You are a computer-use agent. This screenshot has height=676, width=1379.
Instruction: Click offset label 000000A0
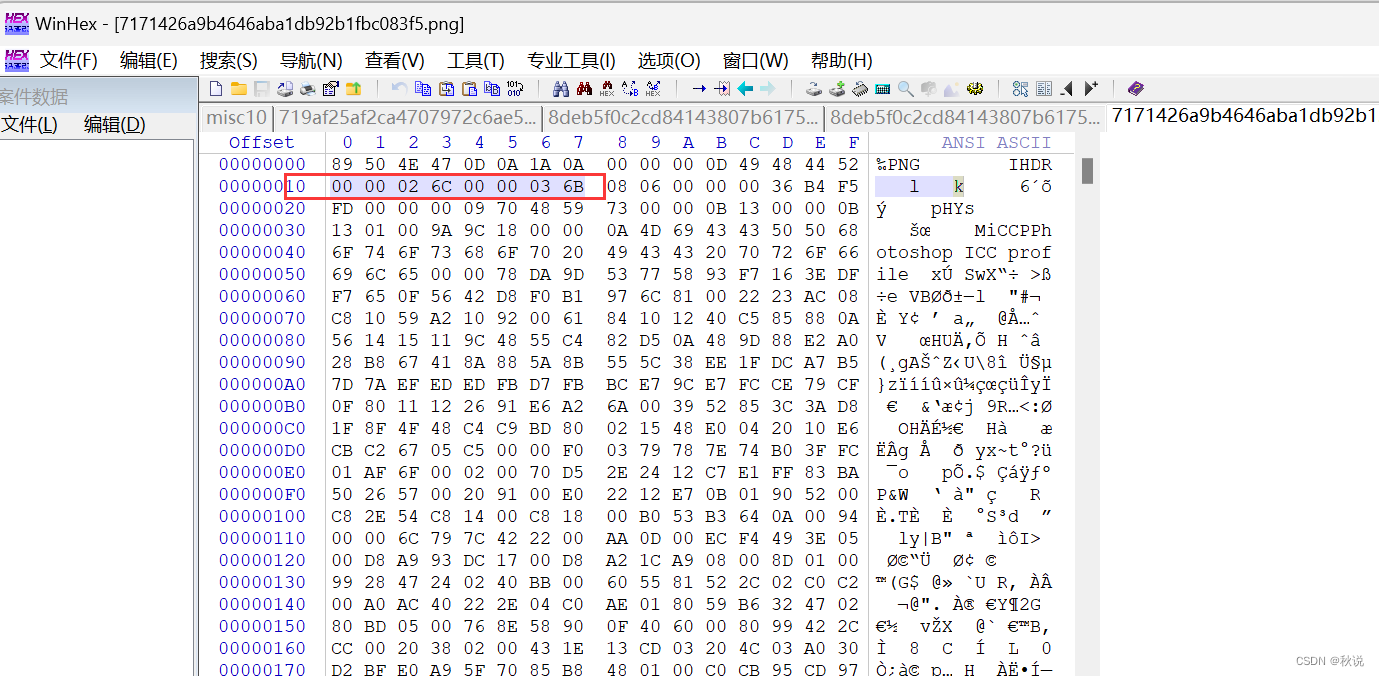pos(262,384)
